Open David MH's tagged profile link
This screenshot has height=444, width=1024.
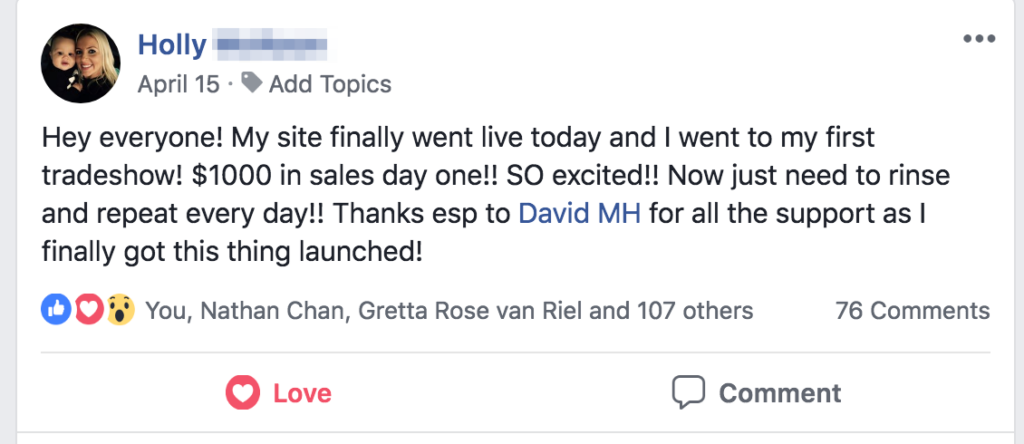coord(579,213)
